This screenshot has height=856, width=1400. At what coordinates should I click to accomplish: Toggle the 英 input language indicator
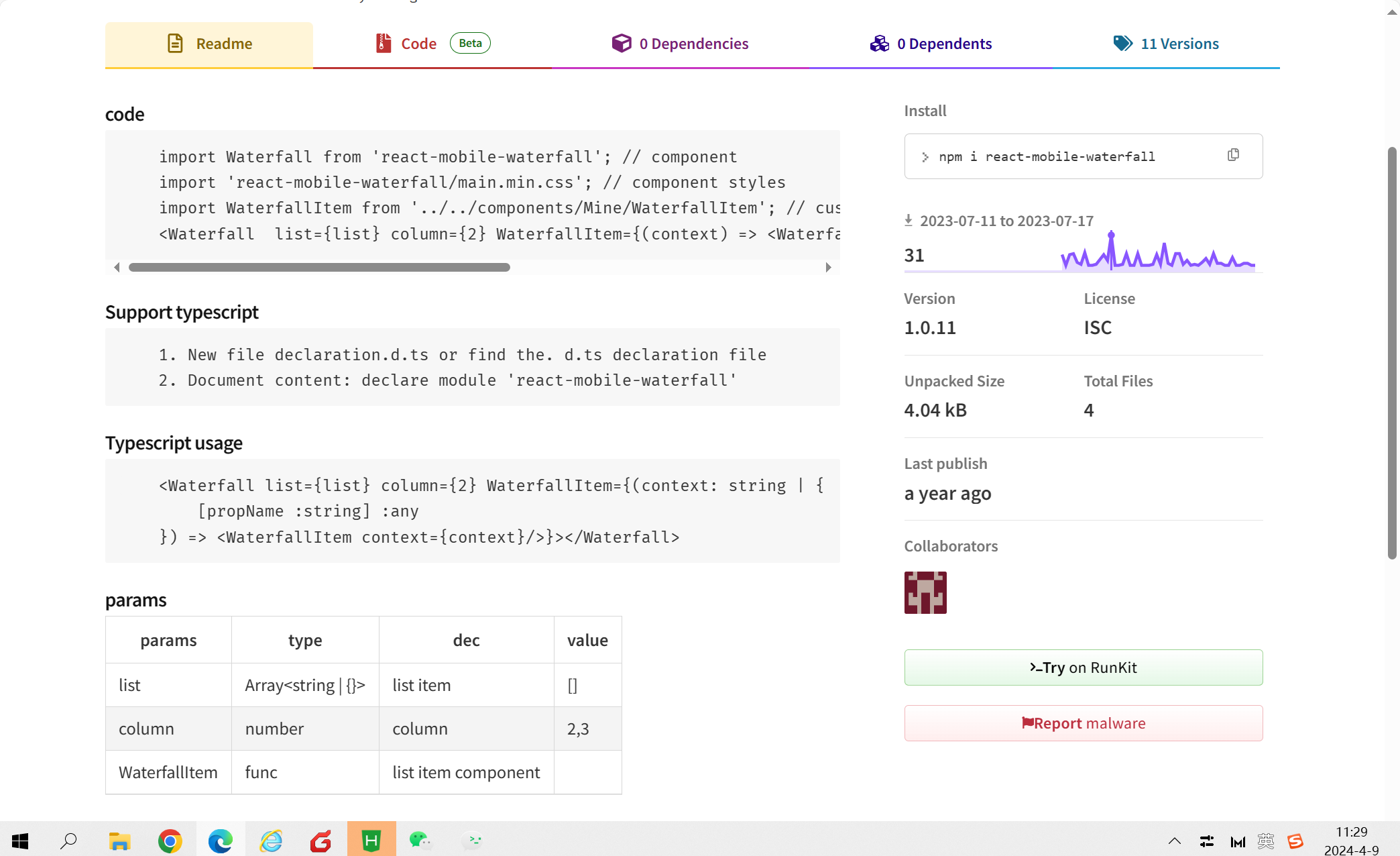1266,841
